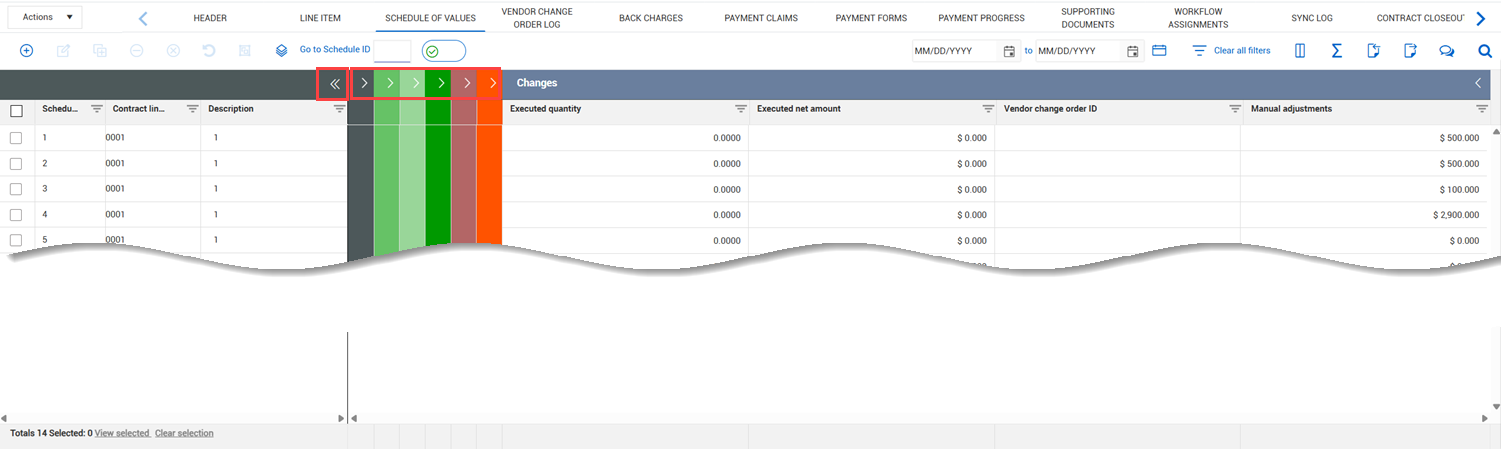Expand the muted red column group
Image resolution: width=1501 pixels, height=449 pixels.
coord(465,84)
